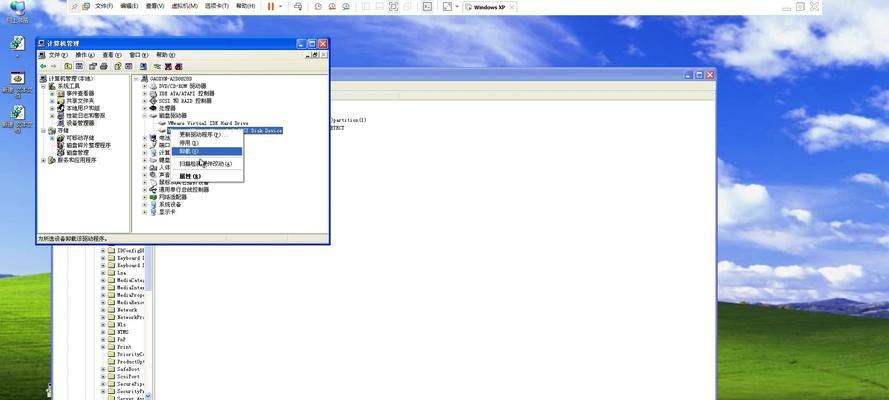Pause the virtual machine from VMware toolbar
The width and height of the screenshot is (889, 400).
click(x=270, y=6)
